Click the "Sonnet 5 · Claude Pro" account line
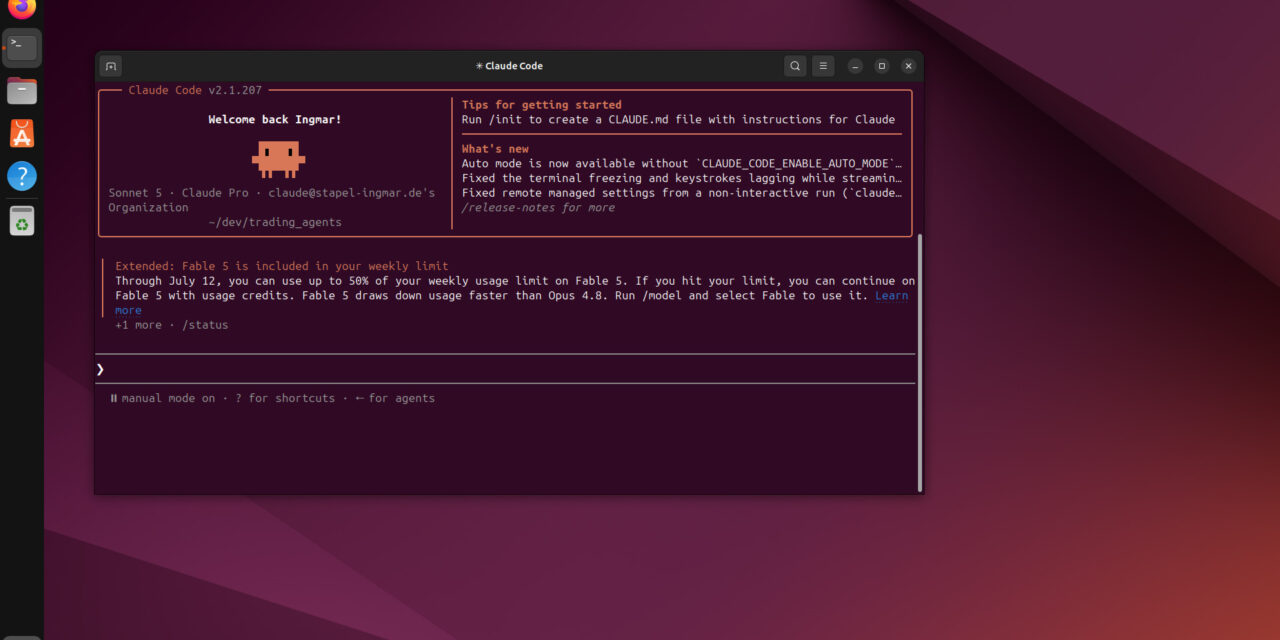 (x=272, y=193)
